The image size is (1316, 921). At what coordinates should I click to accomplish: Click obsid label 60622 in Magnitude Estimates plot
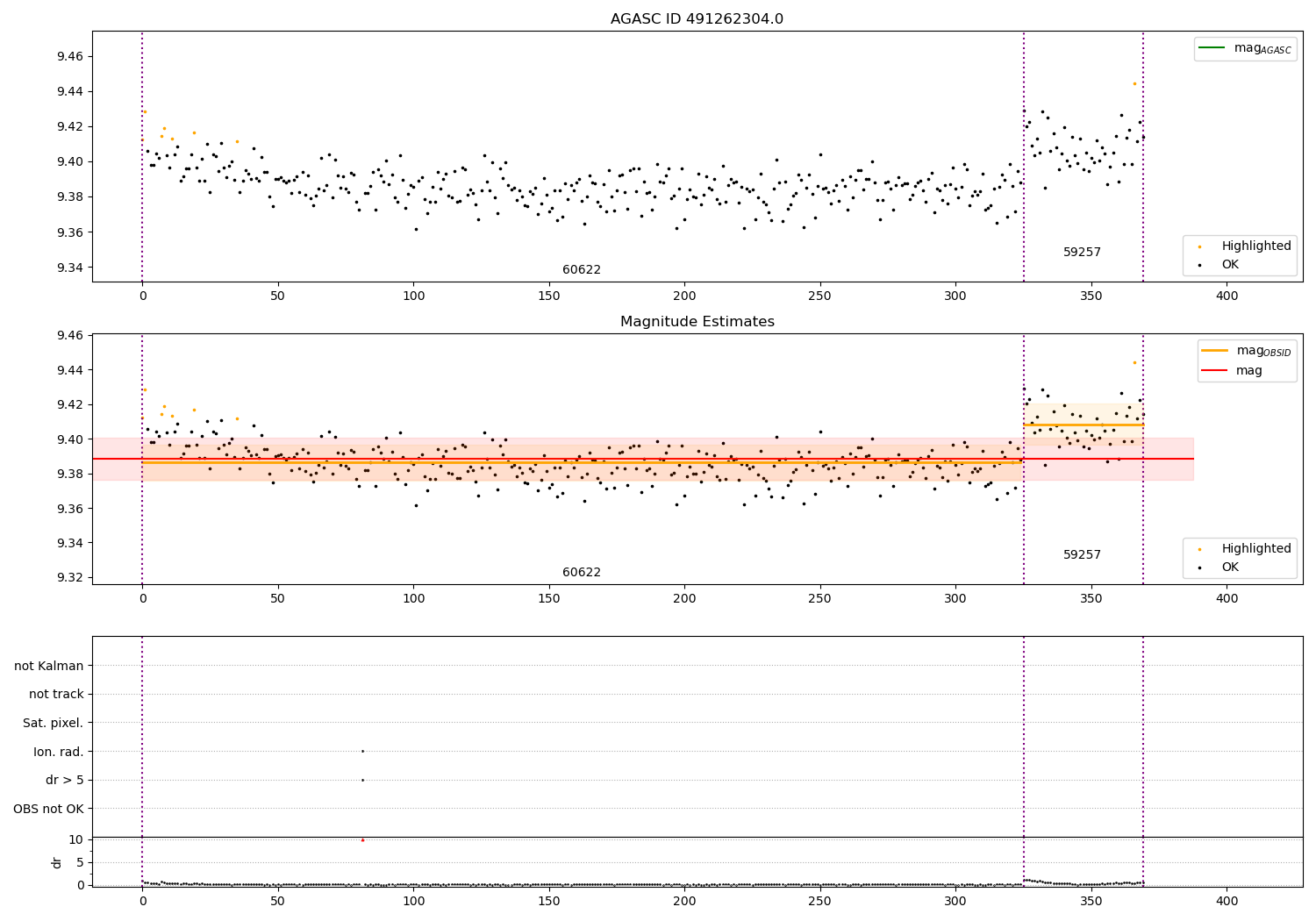582,573
